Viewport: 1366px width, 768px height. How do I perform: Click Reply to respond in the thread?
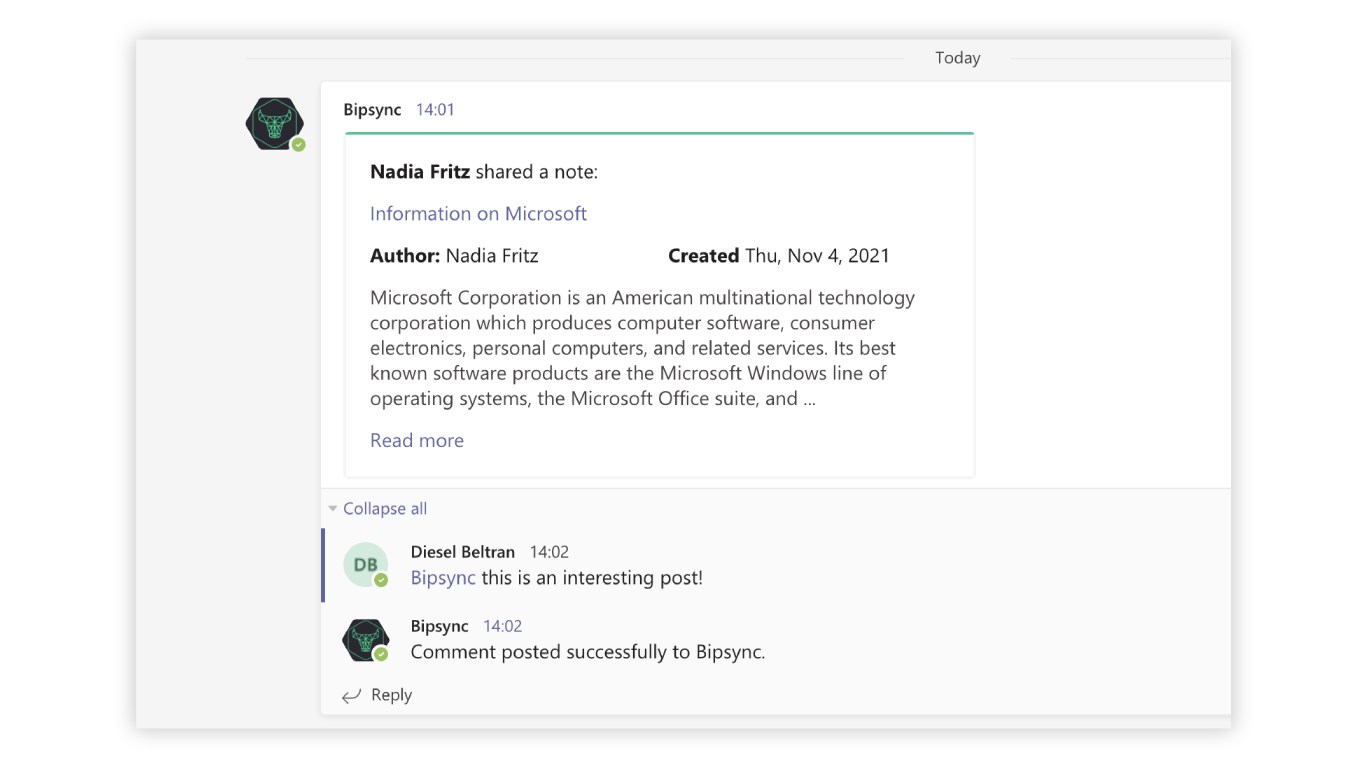pyautogui.click(x=391, y=695)
